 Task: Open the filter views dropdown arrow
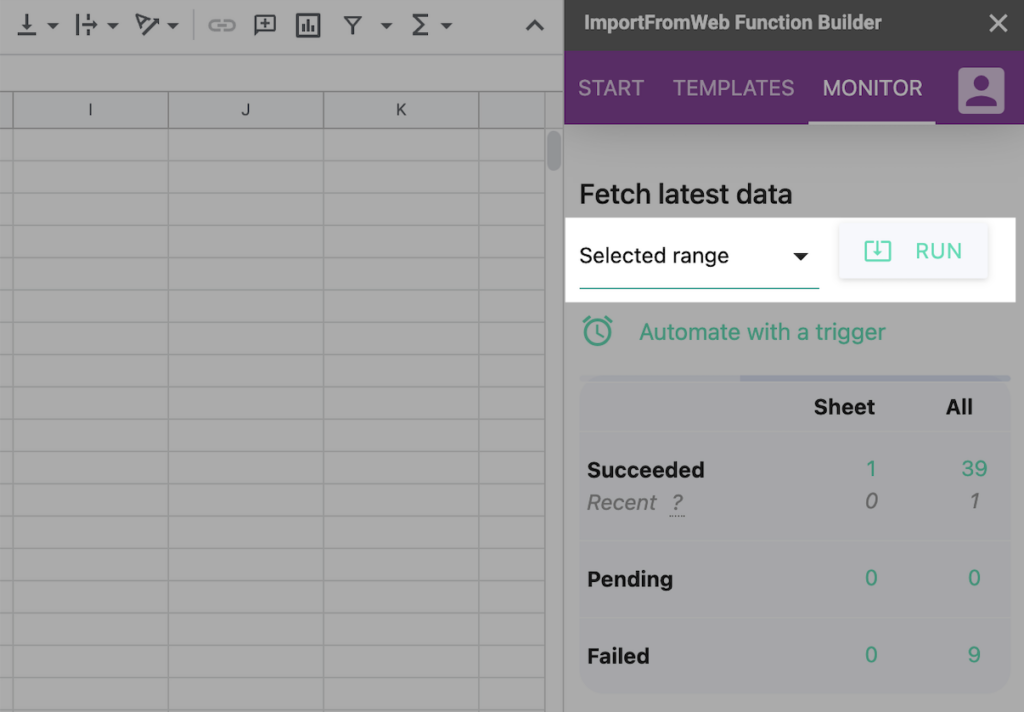click(386, 26)
